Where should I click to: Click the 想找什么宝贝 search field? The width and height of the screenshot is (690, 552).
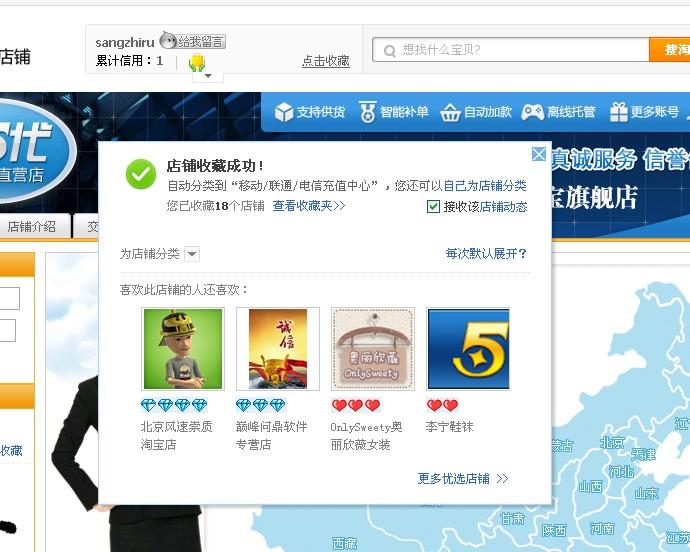tap(511, 50)
